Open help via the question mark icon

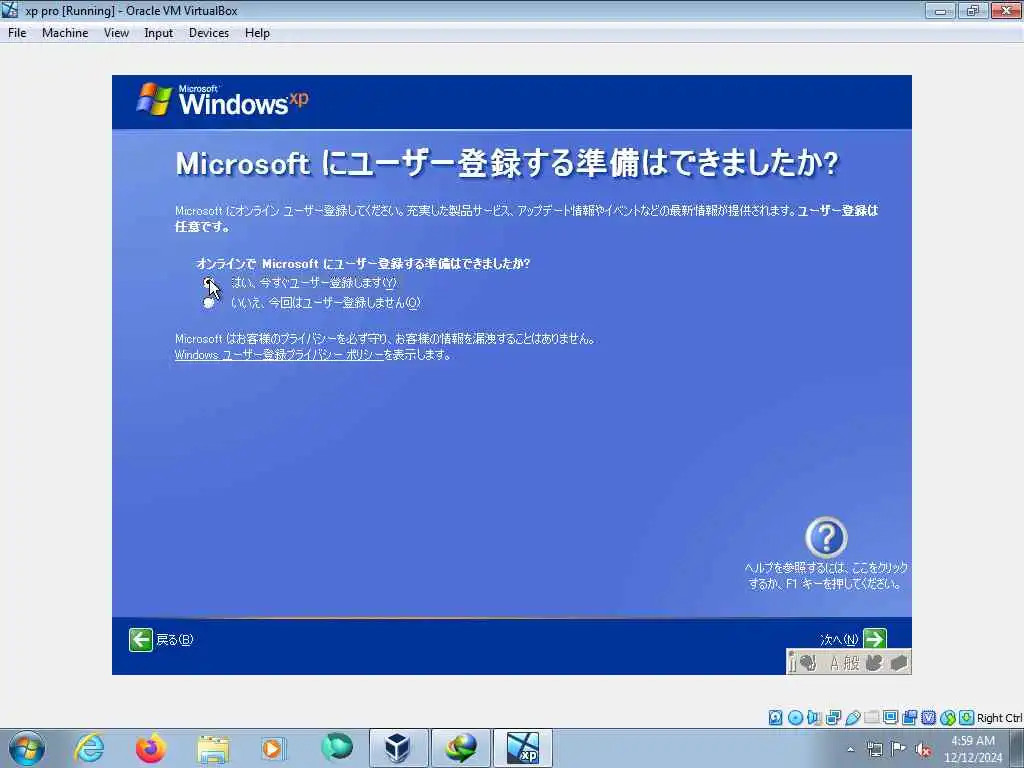[825, 537]
